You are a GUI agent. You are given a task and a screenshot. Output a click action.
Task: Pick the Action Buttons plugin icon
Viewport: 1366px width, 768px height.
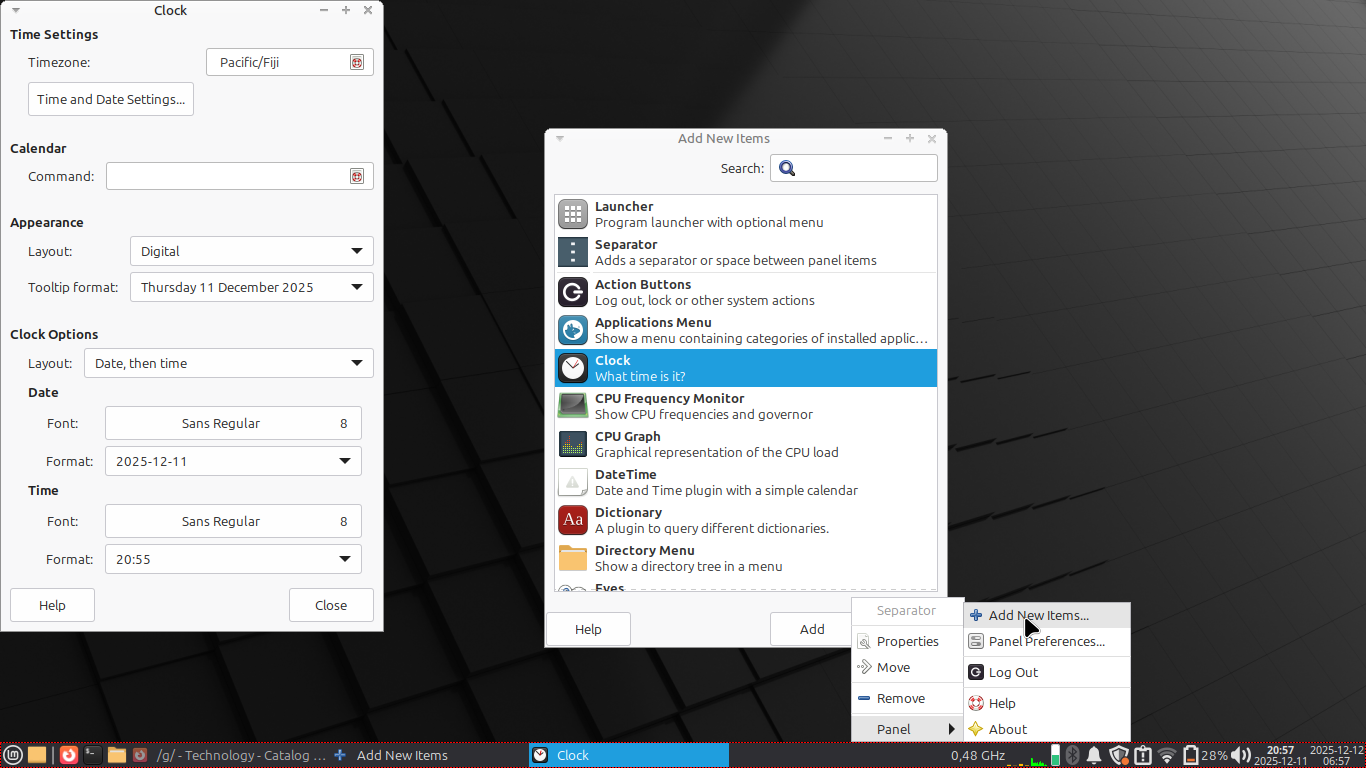(573, 292)
